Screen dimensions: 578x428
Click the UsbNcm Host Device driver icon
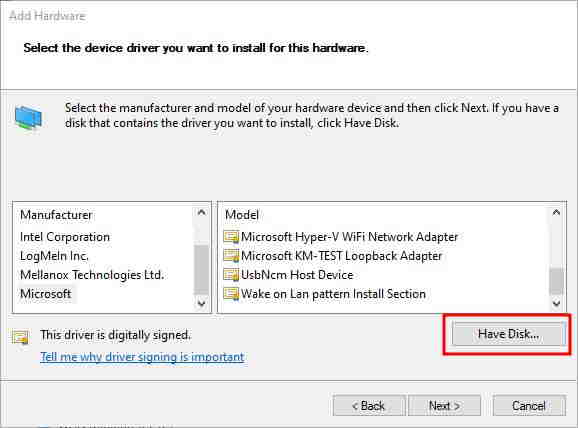point(231,275)
